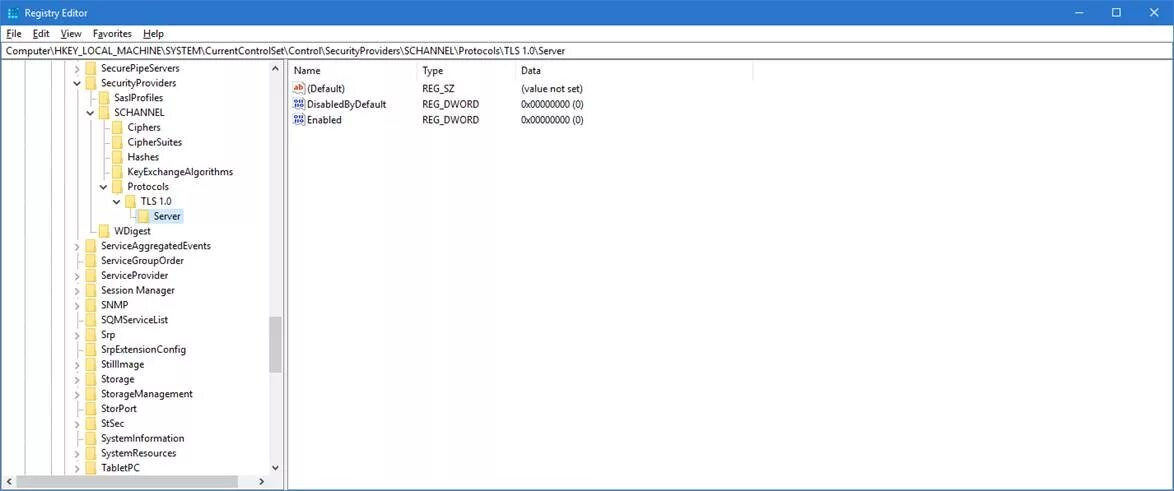Open the Edit menu

41,34
